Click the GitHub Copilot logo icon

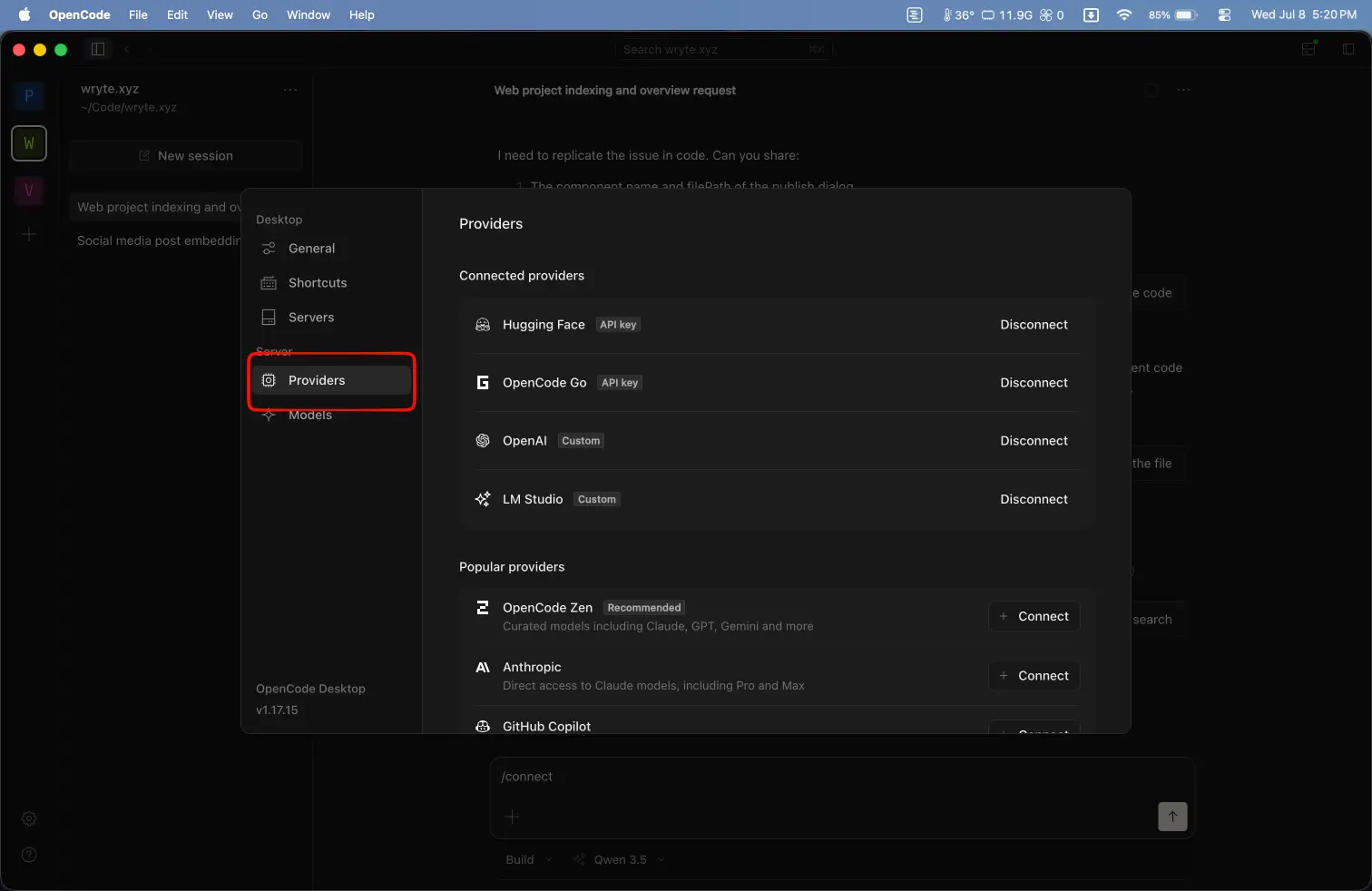(x=483, y=727)
